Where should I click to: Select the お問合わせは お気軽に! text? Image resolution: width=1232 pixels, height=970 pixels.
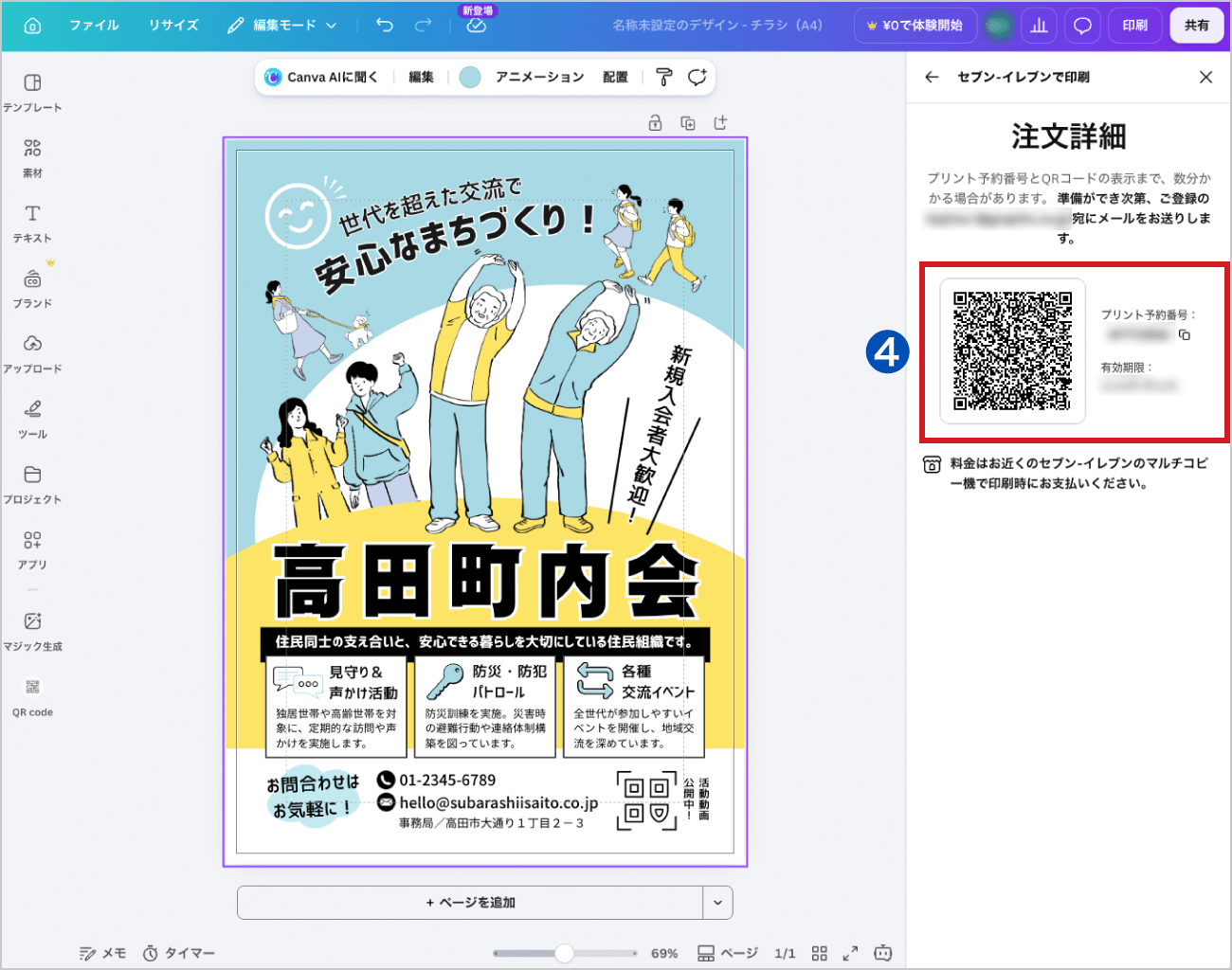tap(313, 797)
